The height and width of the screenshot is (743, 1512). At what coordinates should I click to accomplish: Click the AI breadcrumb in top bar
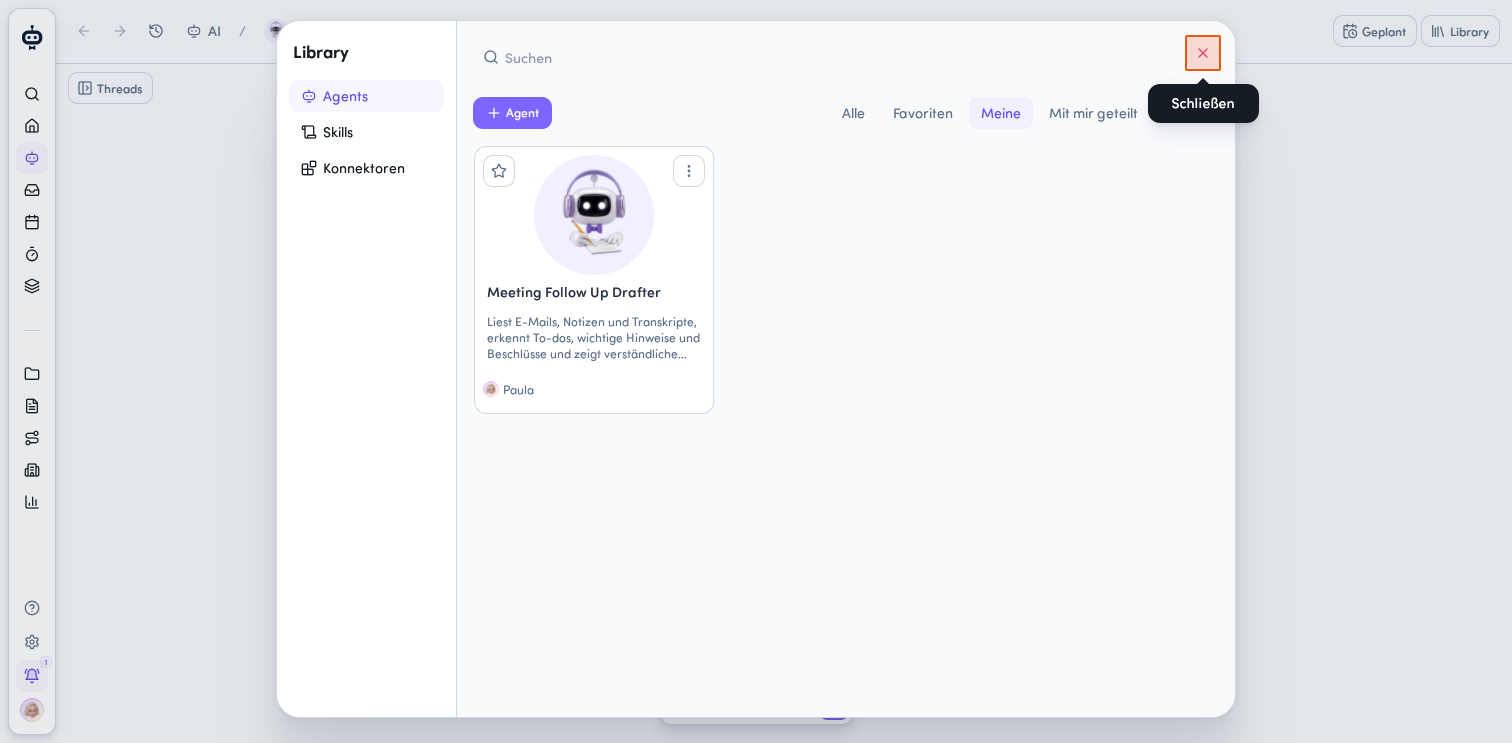pyautogui.click(x=204, y=31)
